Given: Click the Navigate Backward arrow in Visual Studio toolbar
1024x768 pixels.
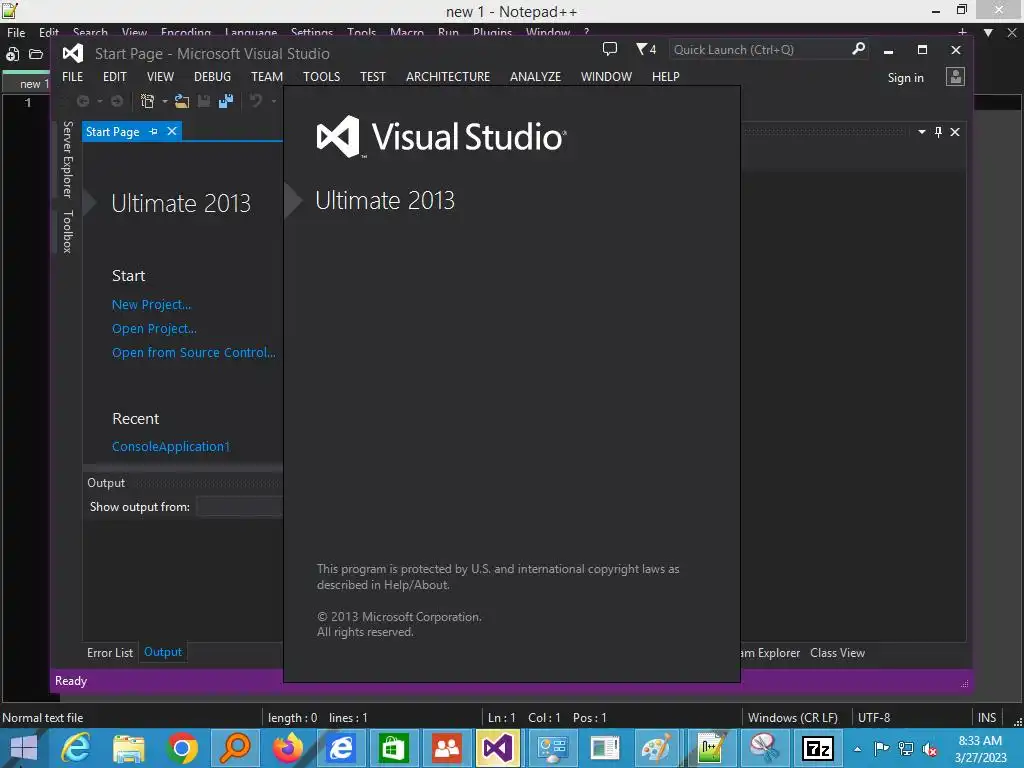Looking at the screenshot, I should (x=83, y=101).
